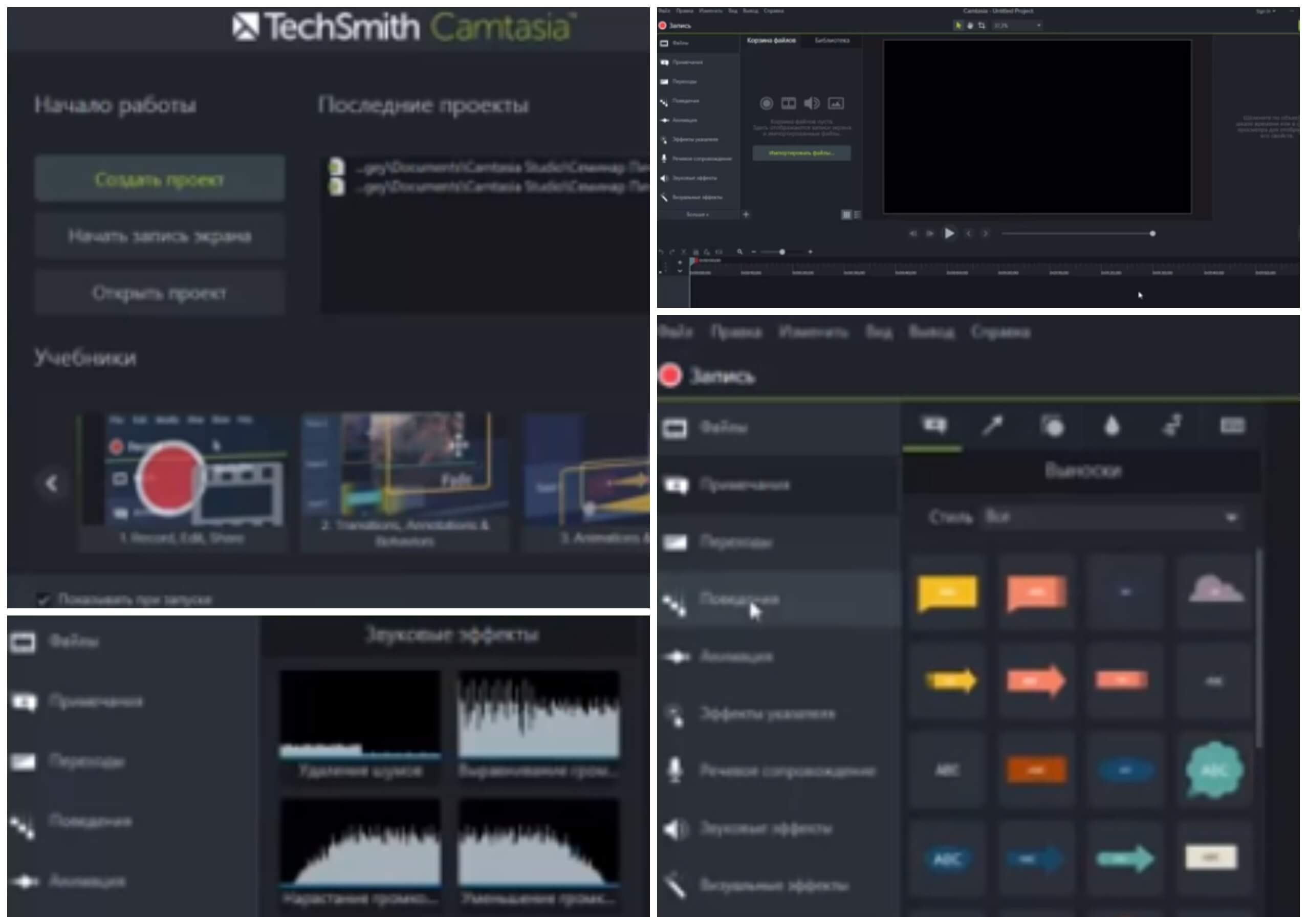This screenshot has height=924, width=1307.
Task: Click the previous-tutorials left arrow
Action: coord(51,483)
